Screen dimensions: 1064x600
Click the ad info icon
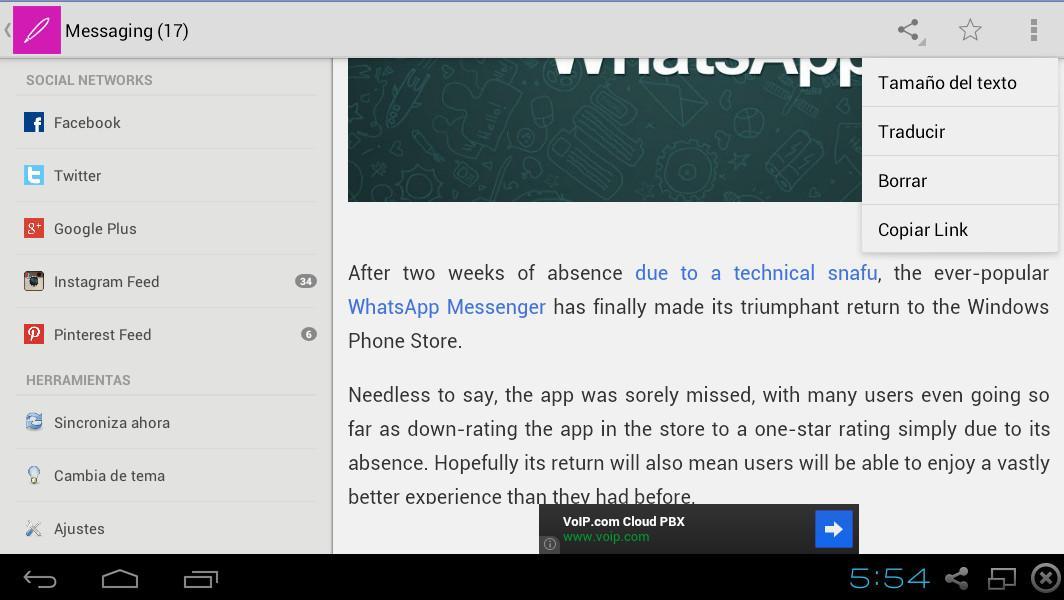coord(550,544)
